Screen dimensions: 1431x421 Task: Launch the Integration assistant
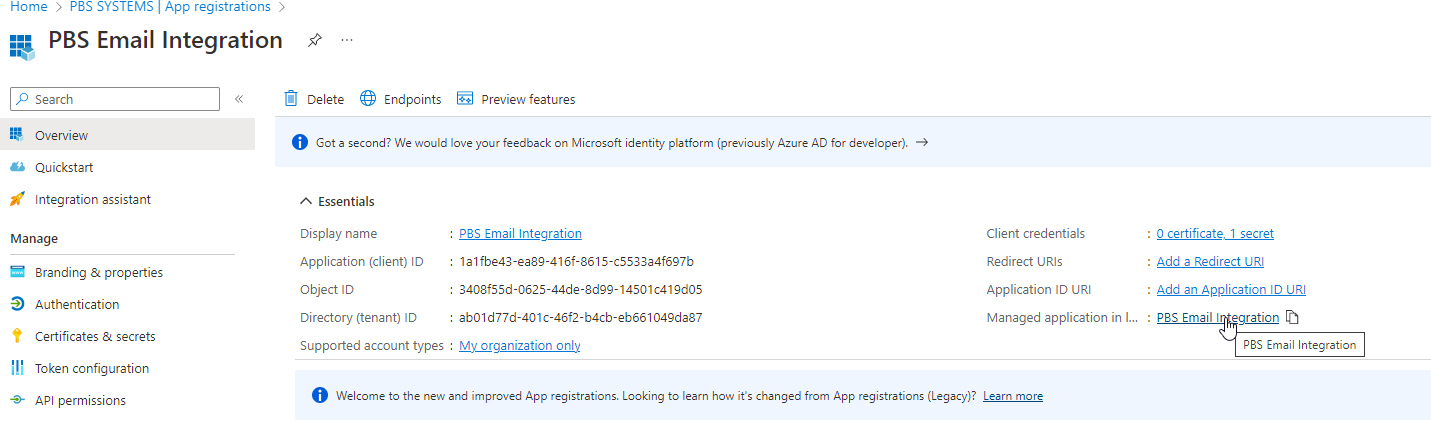[x=92, y=199]
